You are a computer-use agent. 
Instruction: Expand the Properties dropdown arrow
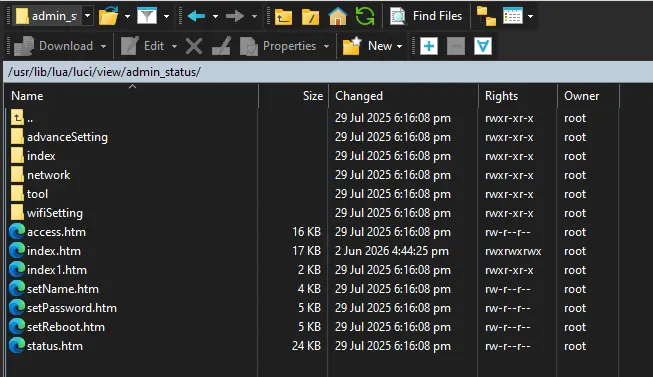pyautogui.click(x=326, y=46)
